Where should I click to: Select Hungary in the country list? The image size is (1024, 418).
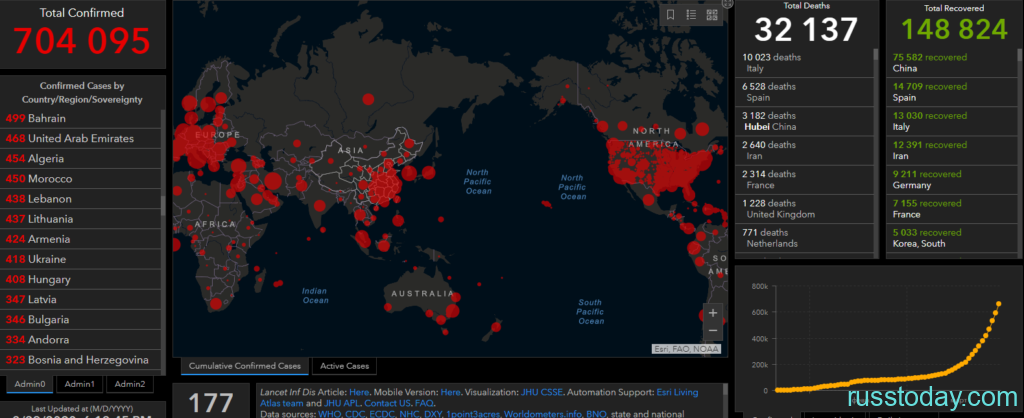click(x=81, y=280)
